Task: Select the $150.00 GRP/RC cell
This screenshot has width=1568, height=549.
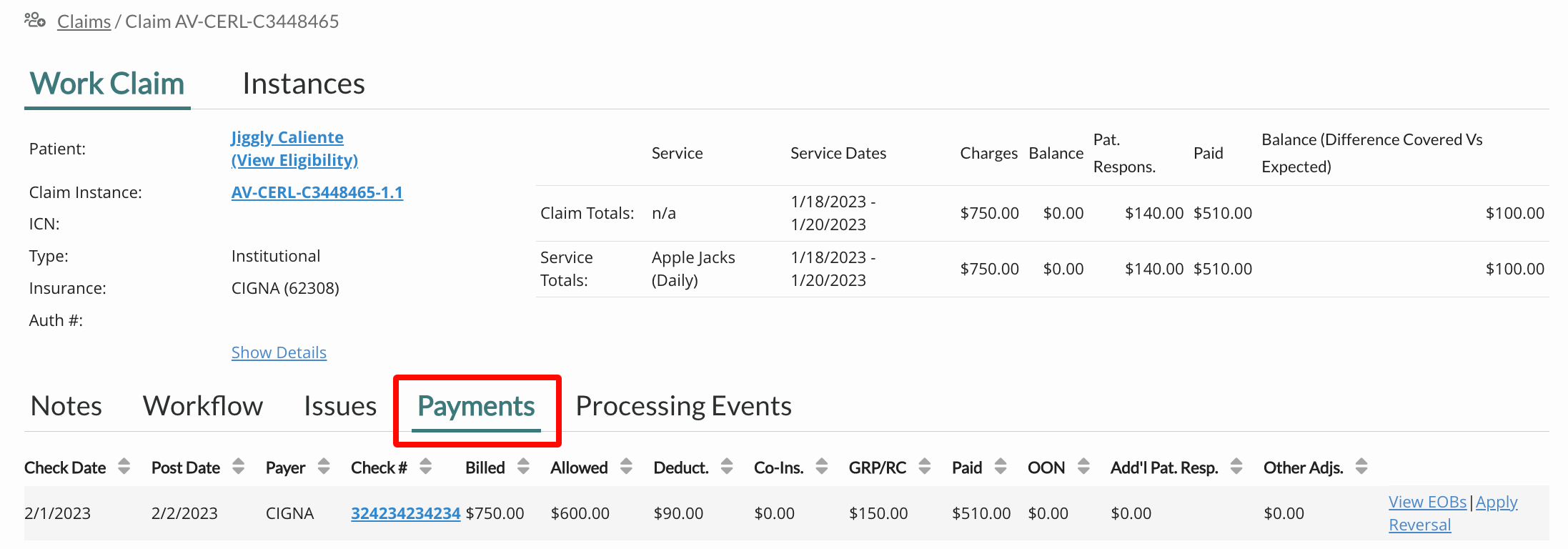Action: click(x=878, y=513)
